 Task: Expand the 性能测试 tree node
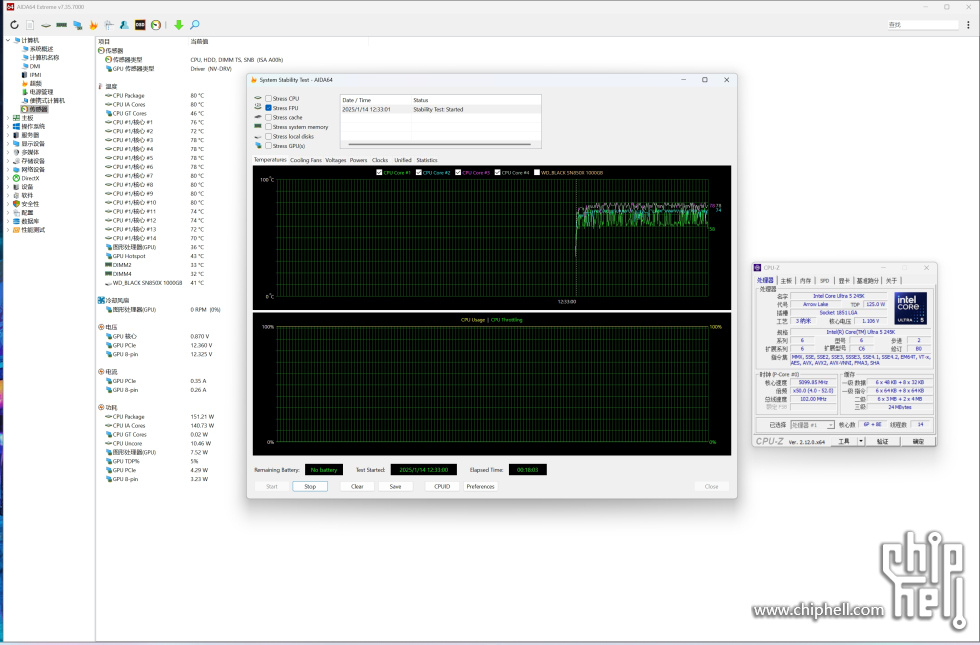click(x=8, y=230)
